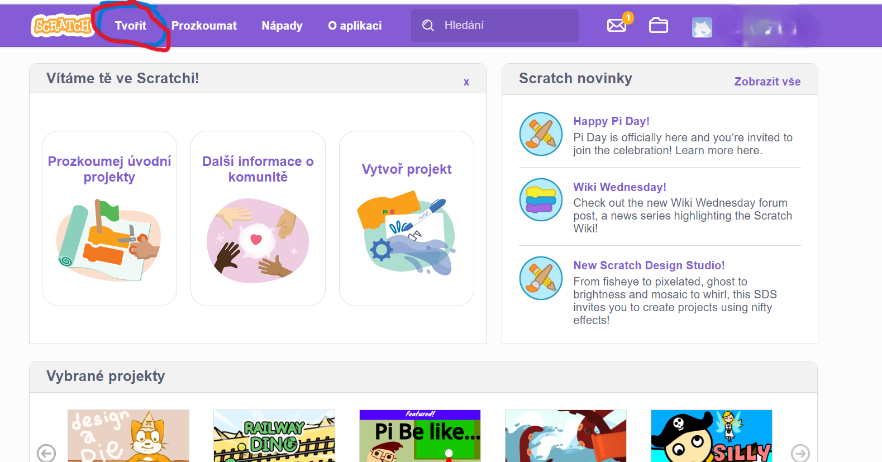Click the fisheye to pixelated SDS description
This screenshot has width=882, height=462.
[x=675, y=300]
